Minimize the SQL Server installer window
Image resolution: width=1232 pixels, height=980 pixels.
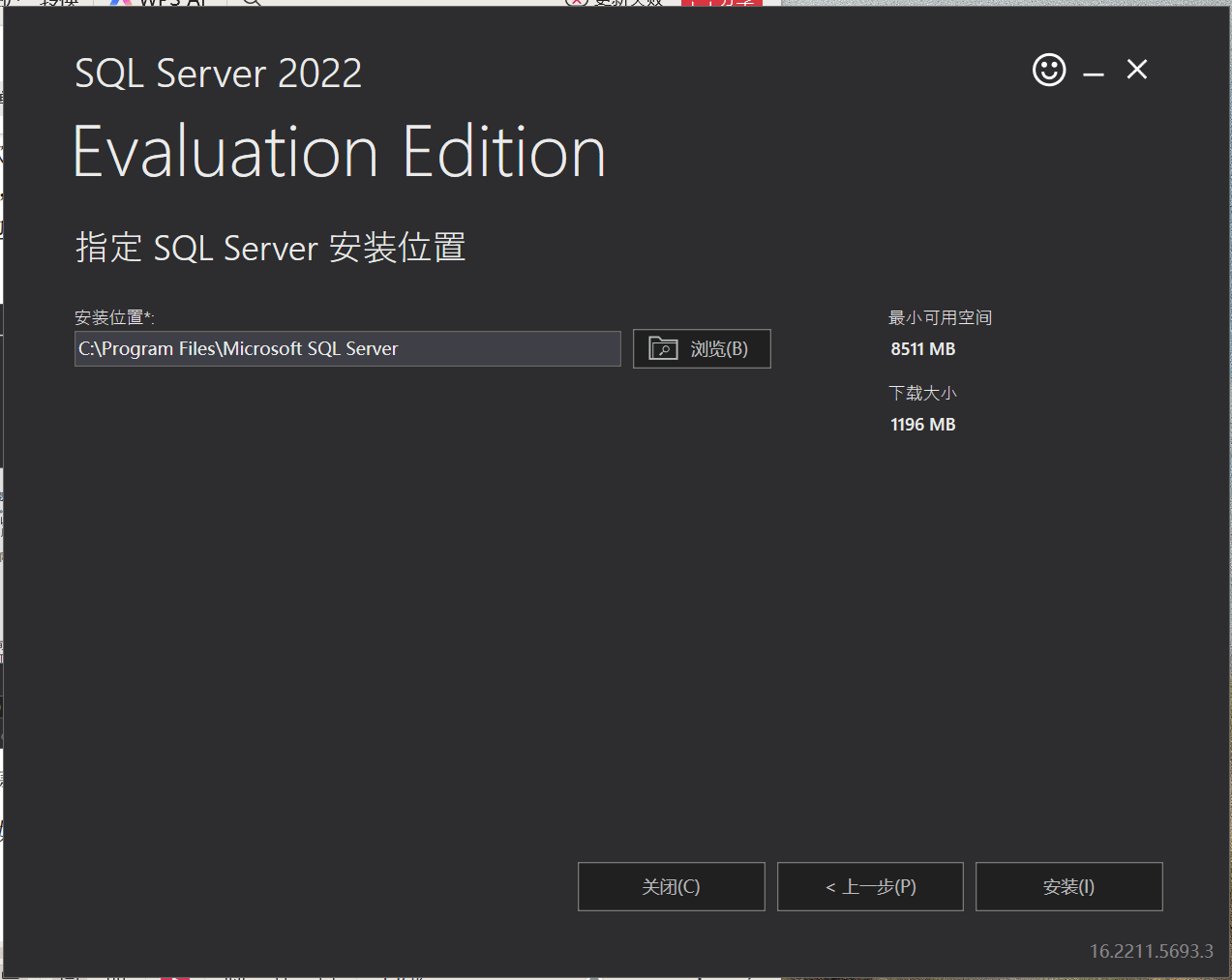[x=1094, y=73]
